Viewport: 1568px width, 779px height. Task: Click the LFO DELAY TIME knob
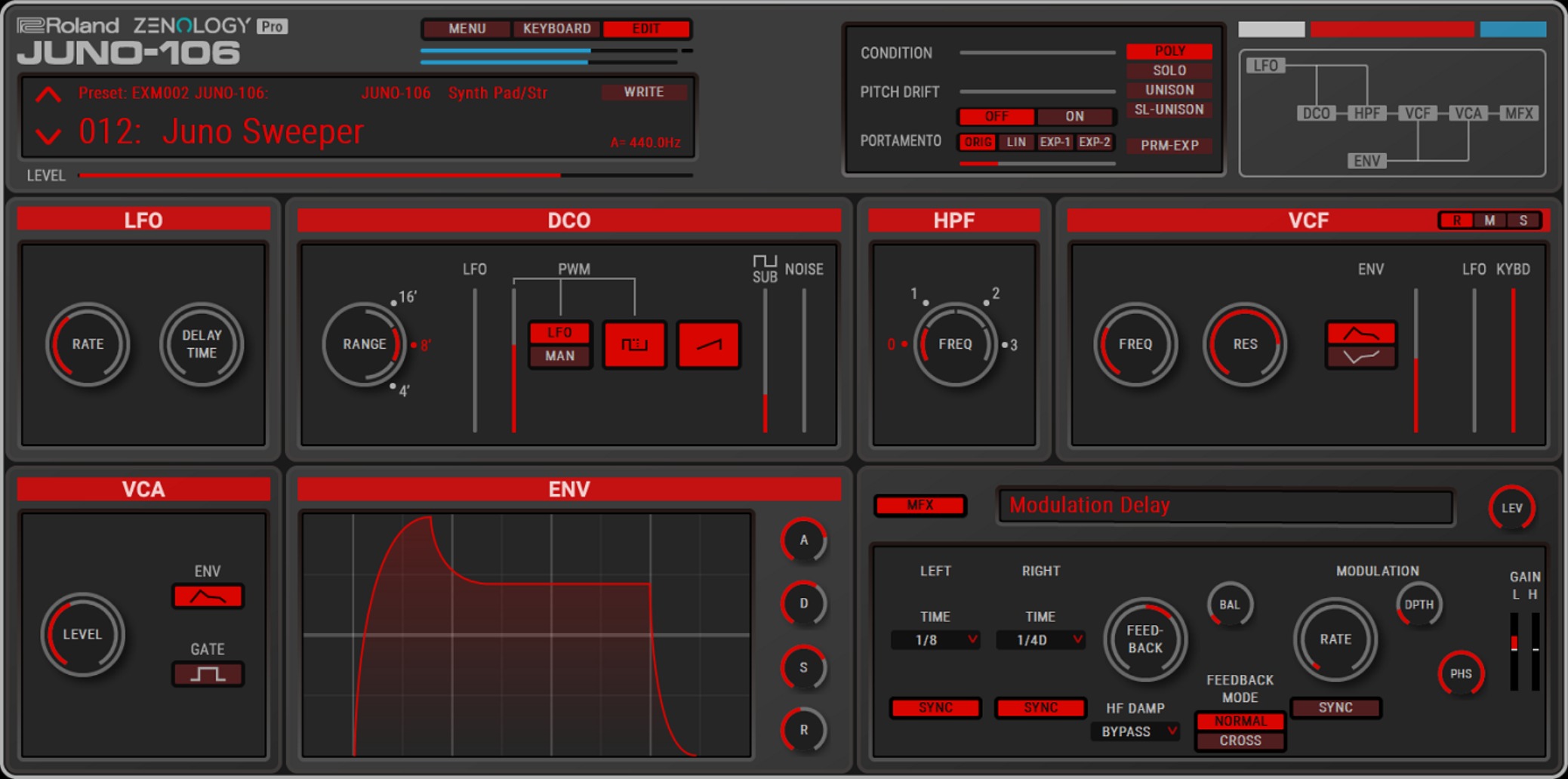pyautogui.click(x=202, y=344)
